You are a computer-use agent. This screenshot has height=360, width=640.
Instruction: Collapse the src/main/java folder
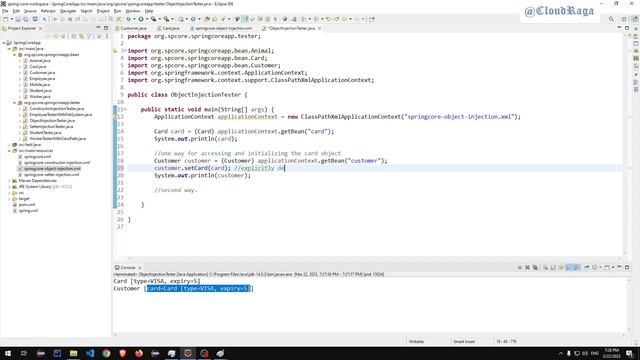[x=9, y=49]
